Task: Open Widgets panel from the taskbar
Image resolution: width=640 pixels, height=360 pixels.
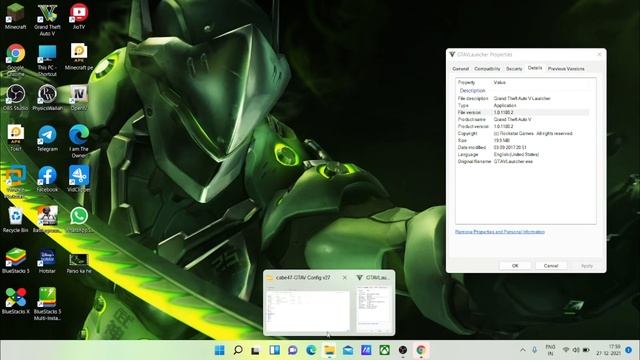Action: [x=274, y=350]
